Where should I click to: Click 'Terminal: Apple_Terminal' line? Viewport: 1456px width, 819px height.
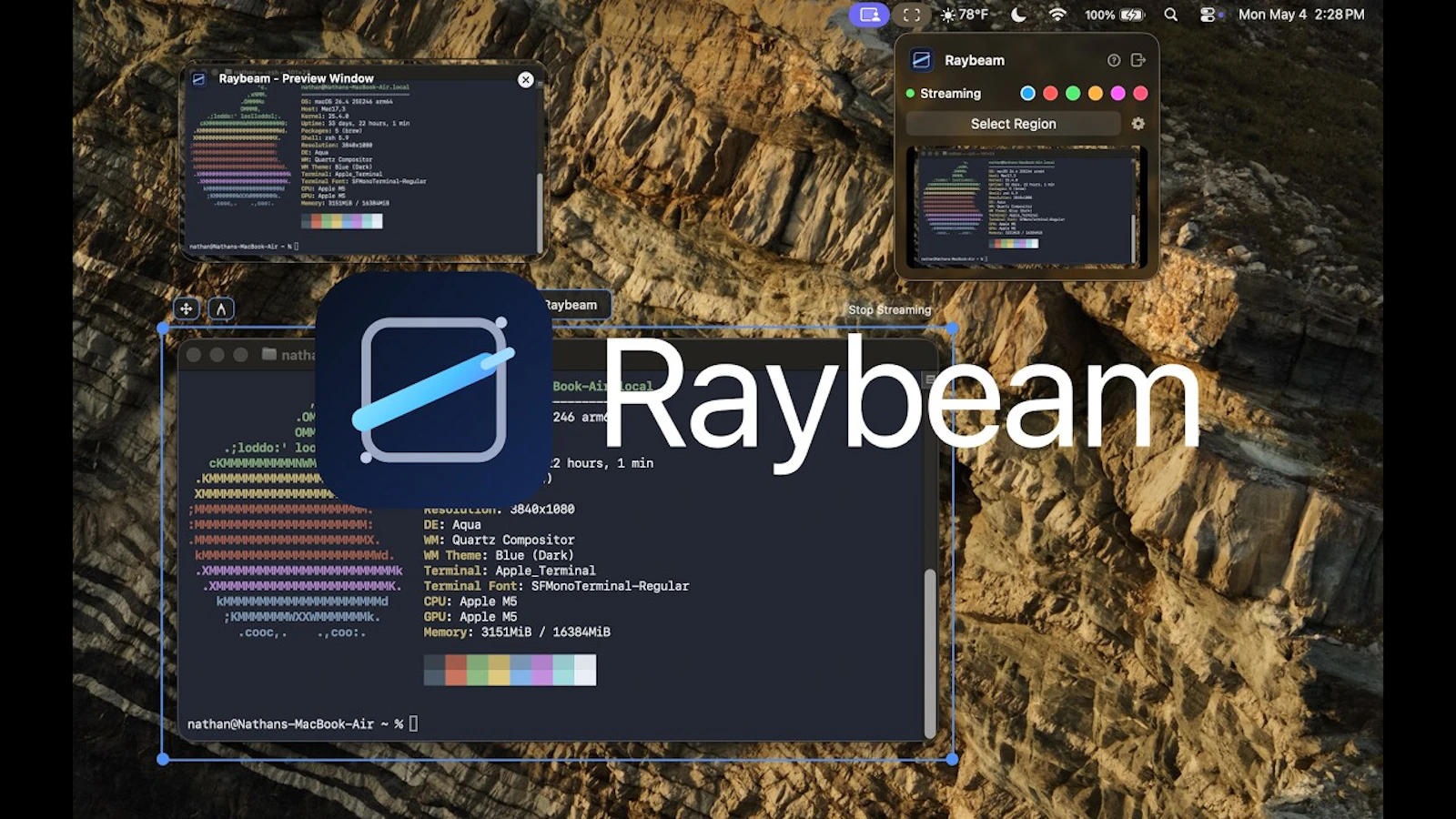tap(510, 571)
